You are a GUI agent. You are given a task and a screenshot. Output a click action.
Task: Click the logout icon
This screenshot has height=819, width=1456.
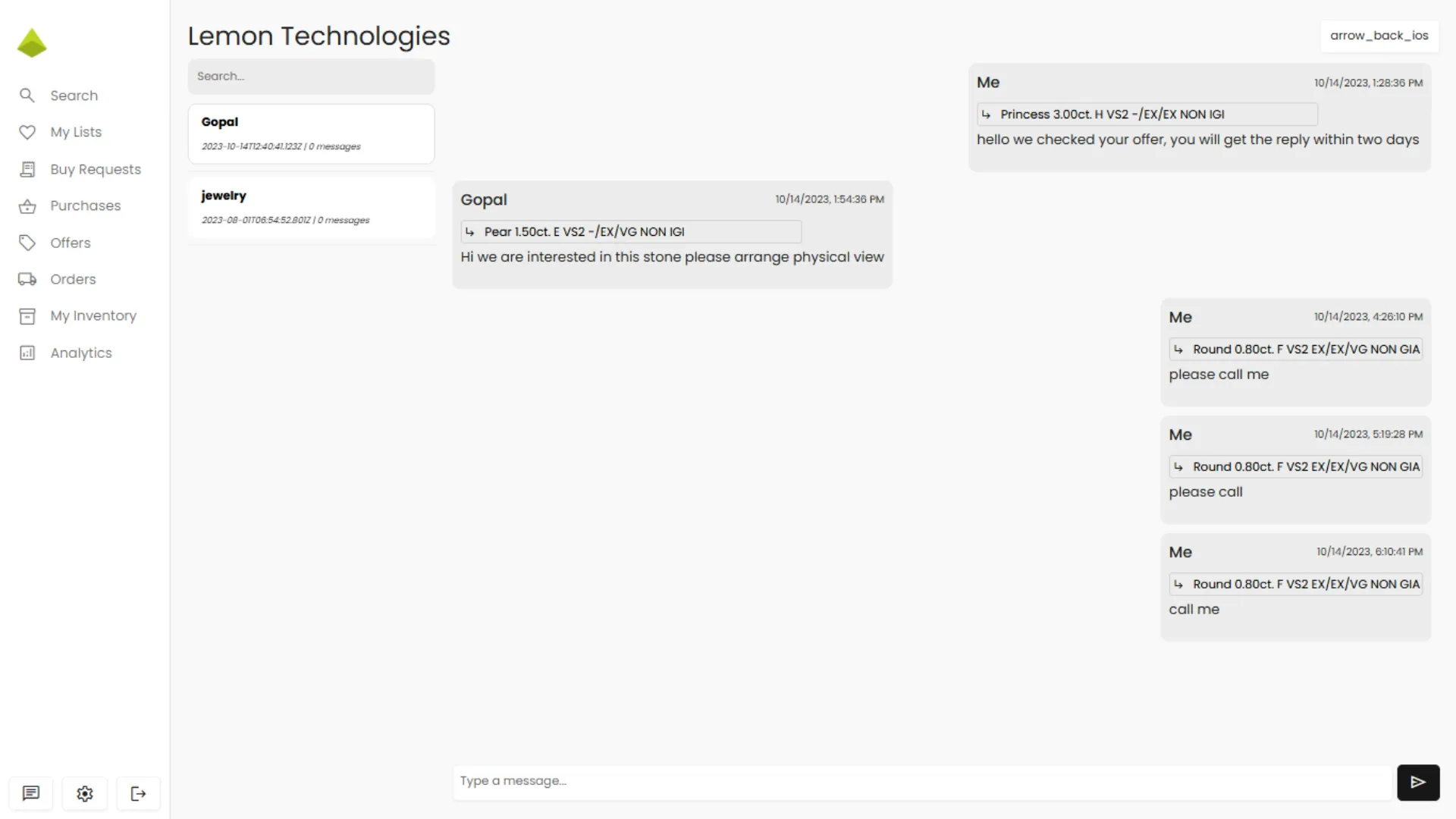click(138, 793)
